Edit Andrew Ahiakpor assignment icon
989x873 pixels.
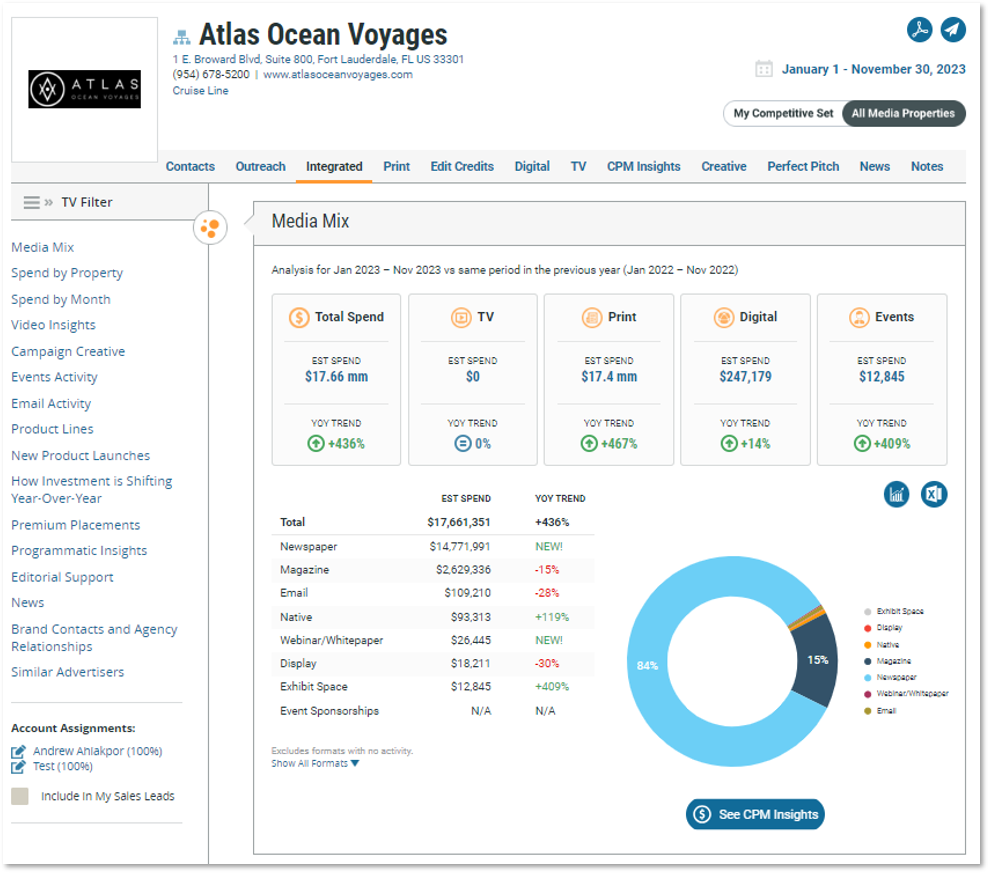pyautogui.click(x=18, y=751)
